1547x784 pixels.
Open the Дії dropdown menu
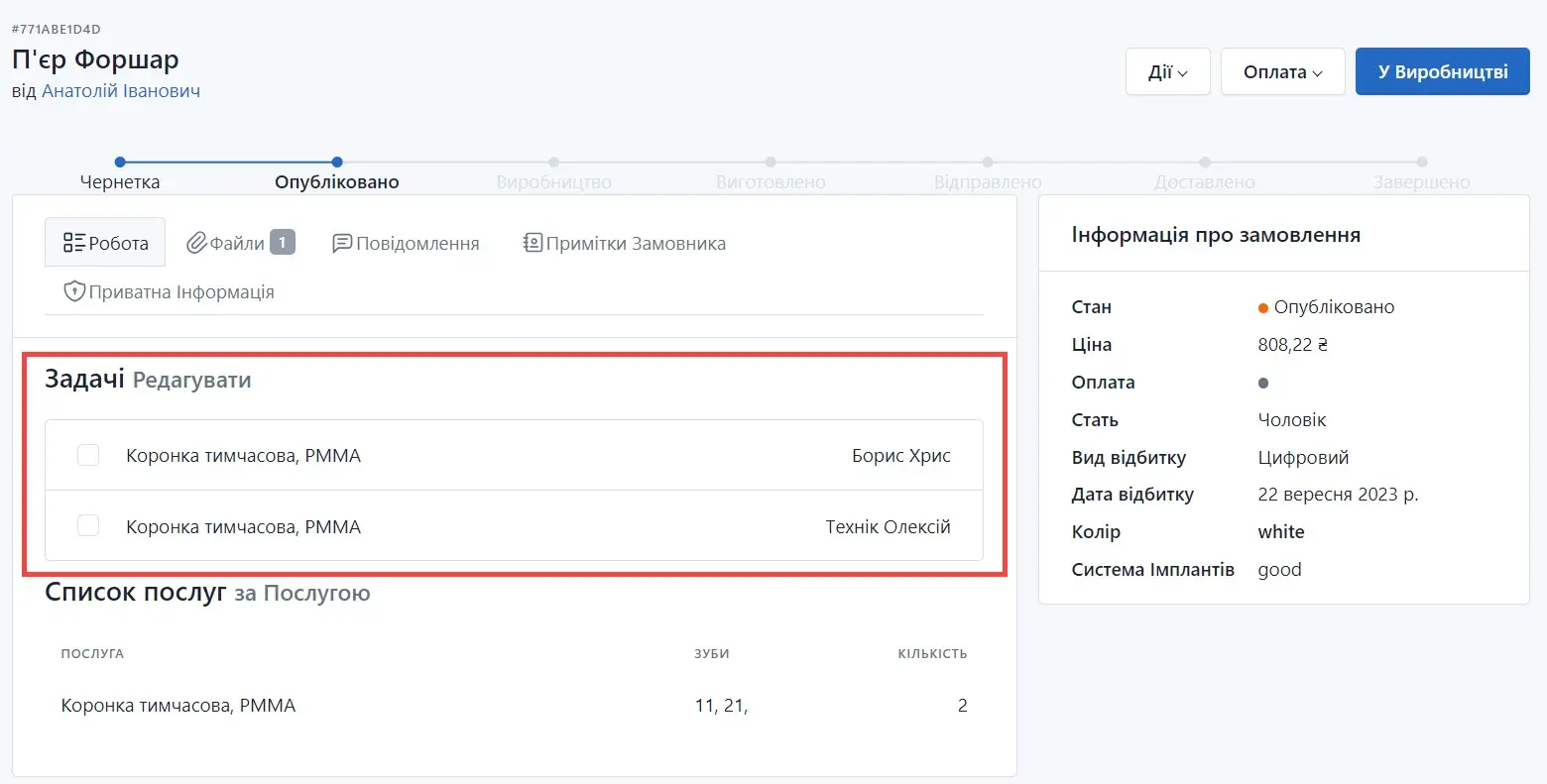tap(1167, 71)
